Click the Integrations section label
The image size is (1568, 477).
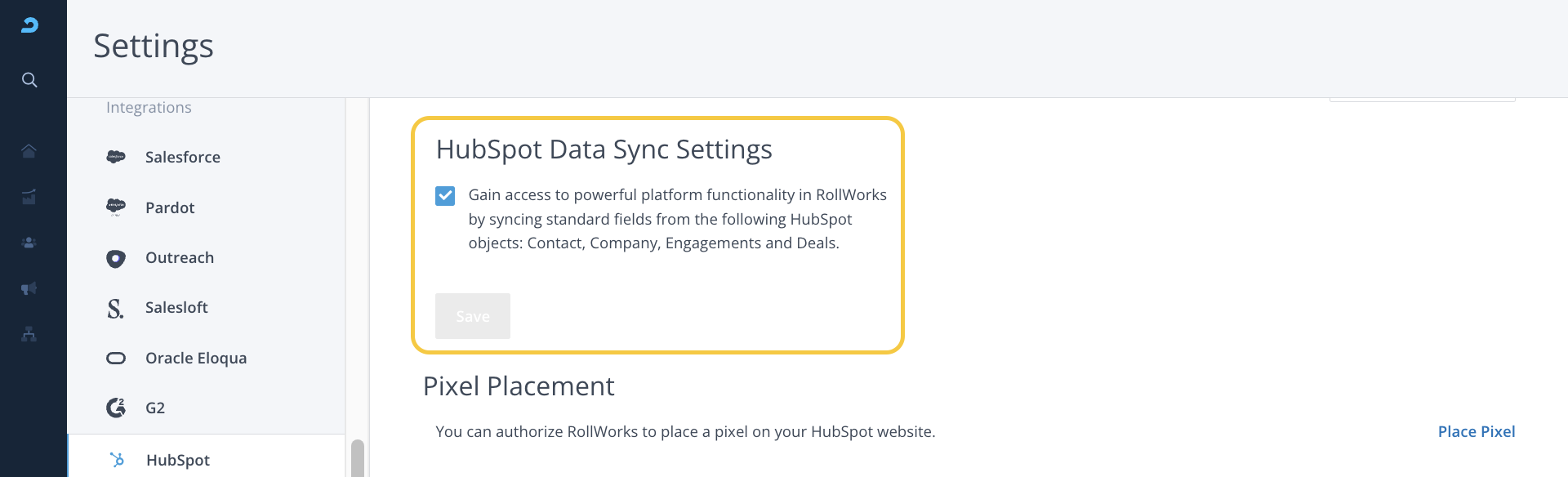pyautogui.click(x=149, y=108)
